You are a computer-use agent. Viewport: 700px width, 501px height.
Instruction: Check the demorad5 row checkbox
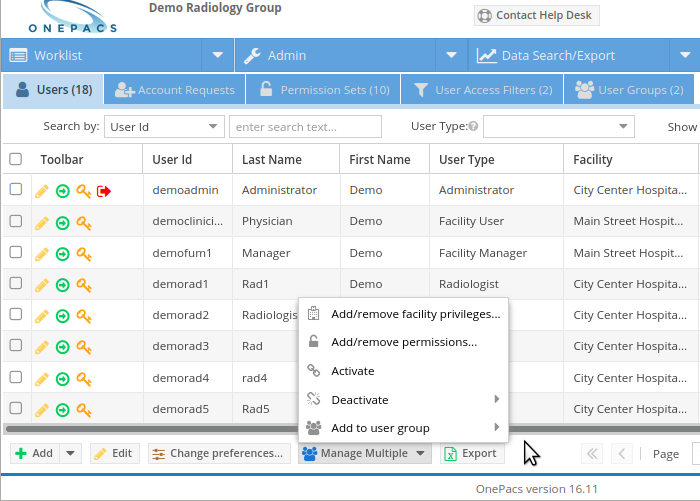(x=16, y=408)
